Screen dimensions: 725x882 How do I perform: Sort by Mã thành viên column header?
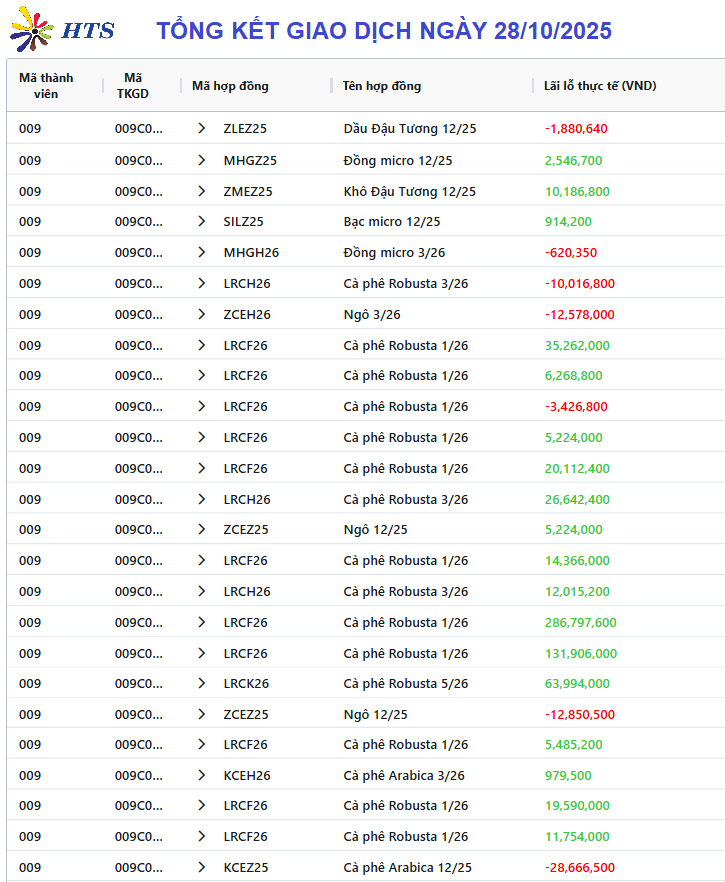[46, 85]
